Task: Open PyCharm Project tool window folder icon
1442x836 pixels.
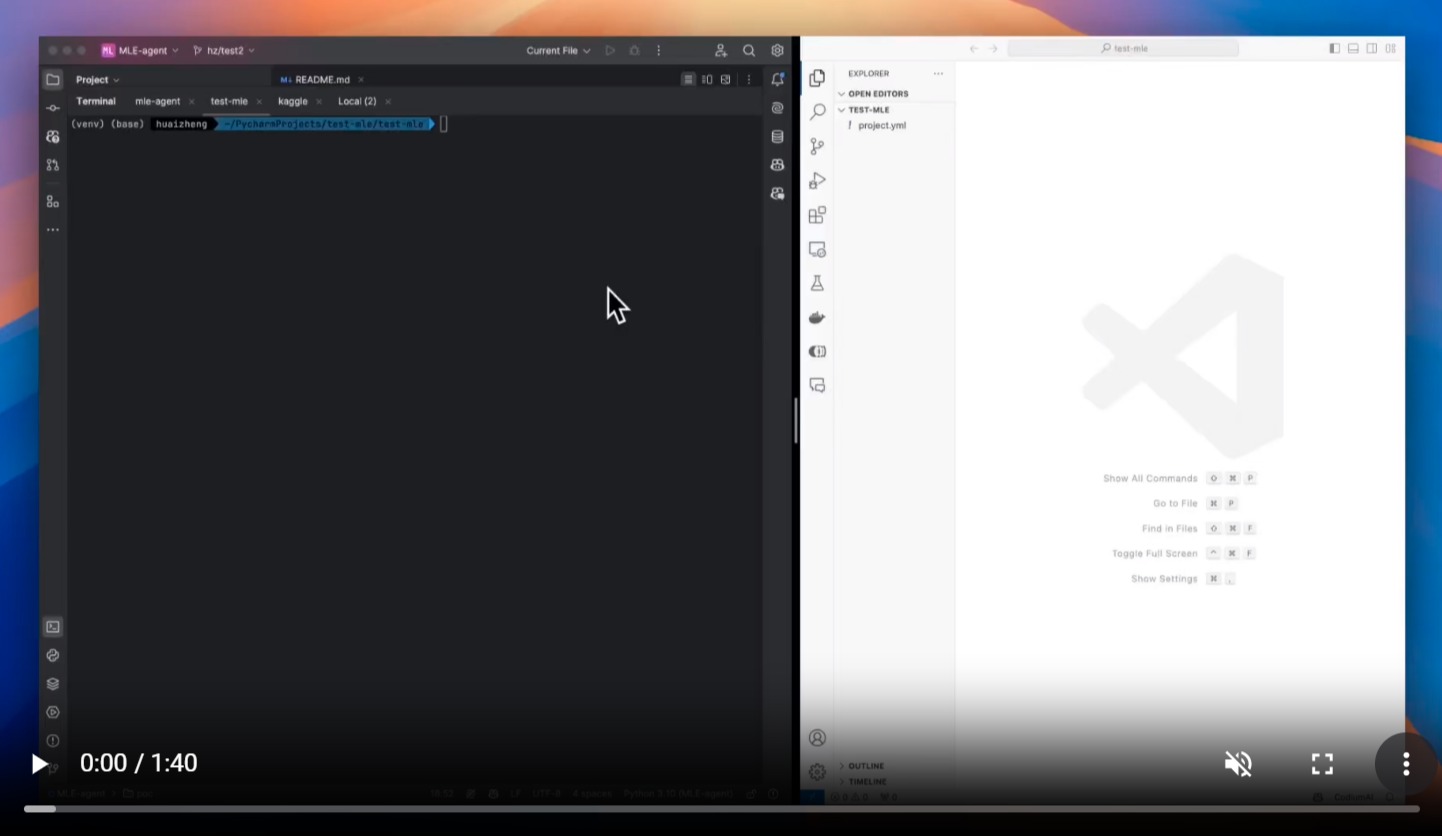Action: pyautogui.click(x=53, y=80)
